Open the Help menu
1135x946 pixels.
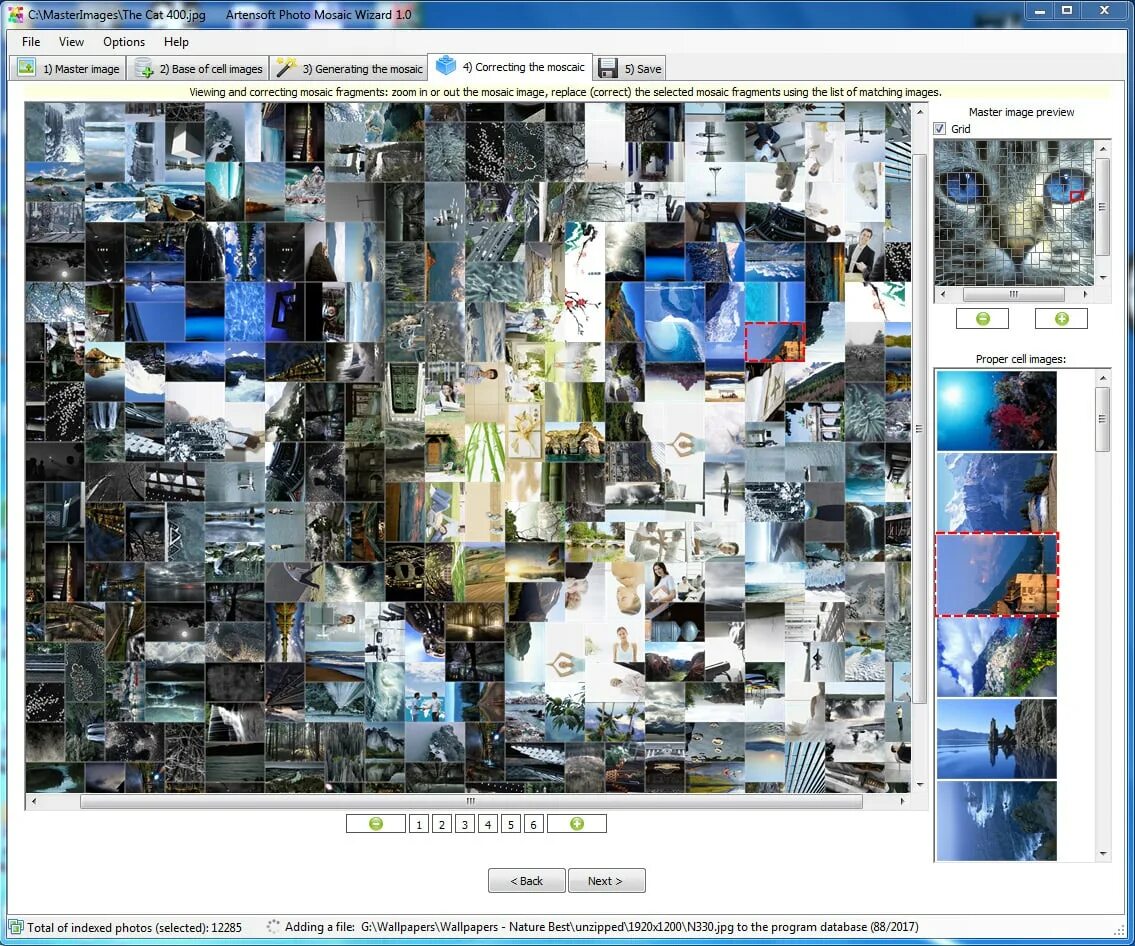[176, 42]
